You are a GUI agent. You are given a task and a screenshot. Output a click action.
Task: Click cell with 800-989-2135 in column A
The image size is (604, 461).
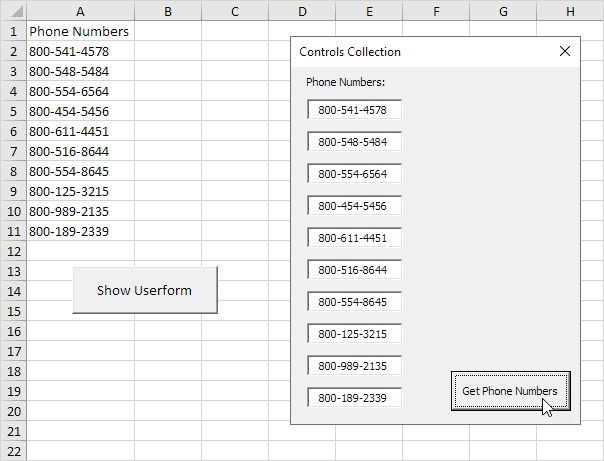tap(81, 211)
